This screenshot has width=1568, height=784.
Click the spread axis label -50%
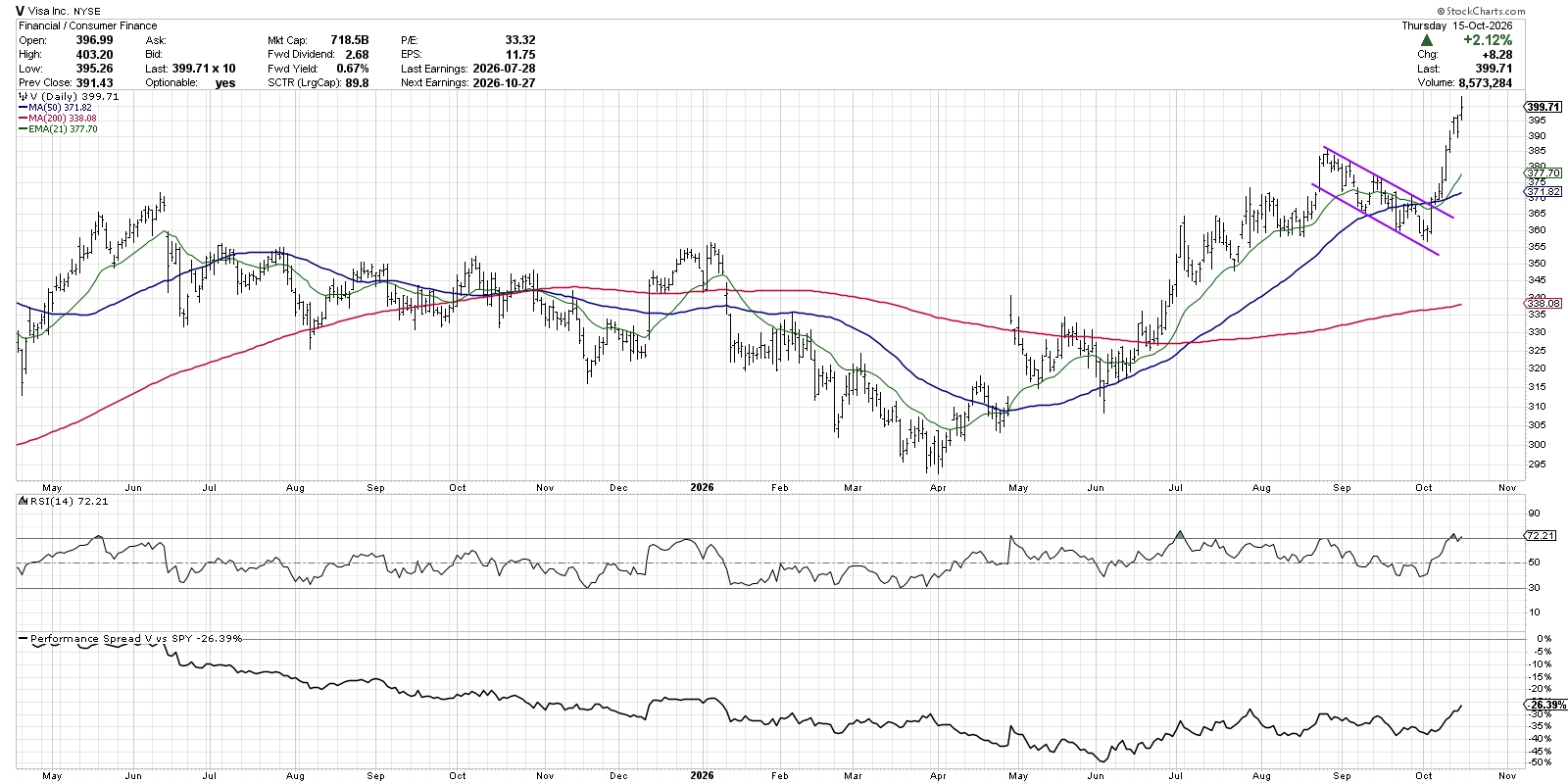pyautogui.click(x=1542, y=762)
